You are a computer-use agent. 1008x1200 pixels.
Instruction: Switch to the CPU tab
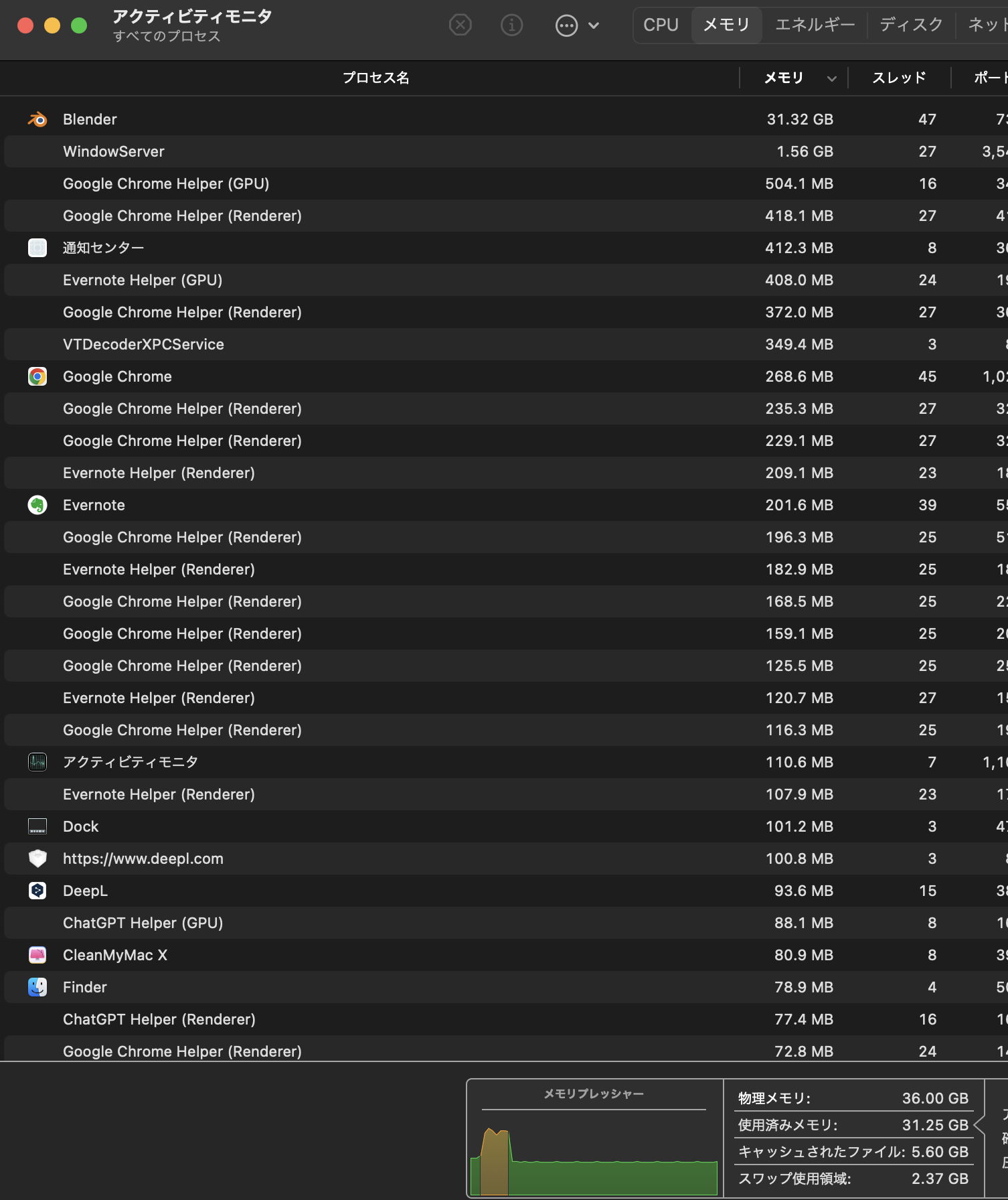(x=661, y=25)
